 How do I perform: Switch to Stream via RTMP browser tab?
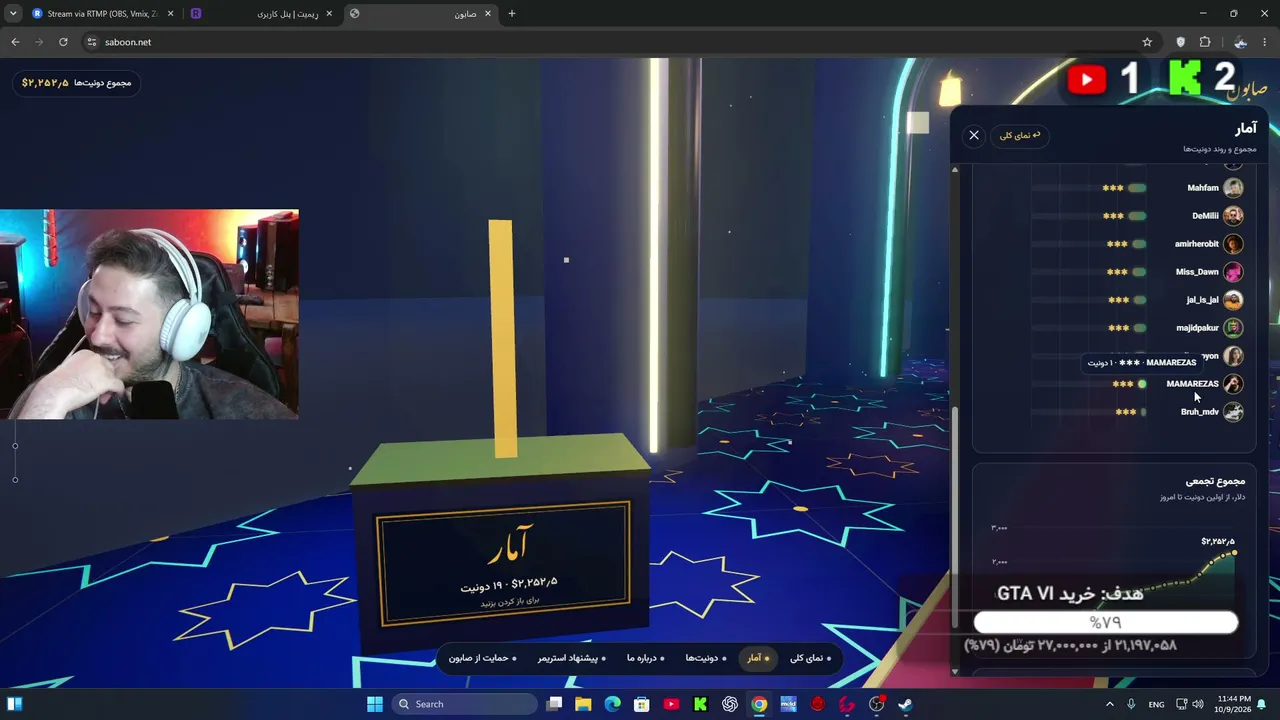point(100,14)
